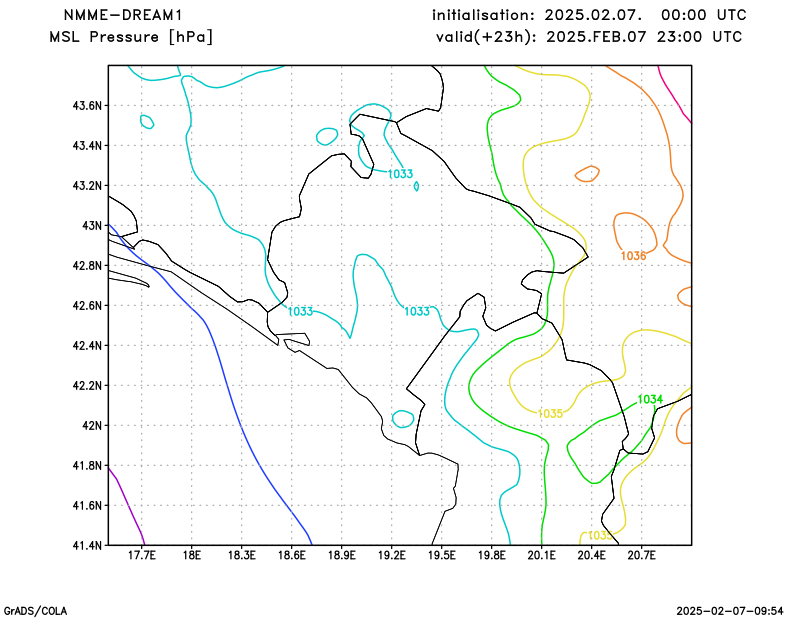
Task: Click the 20.7E longitude label
Action: tap(642, 556)
